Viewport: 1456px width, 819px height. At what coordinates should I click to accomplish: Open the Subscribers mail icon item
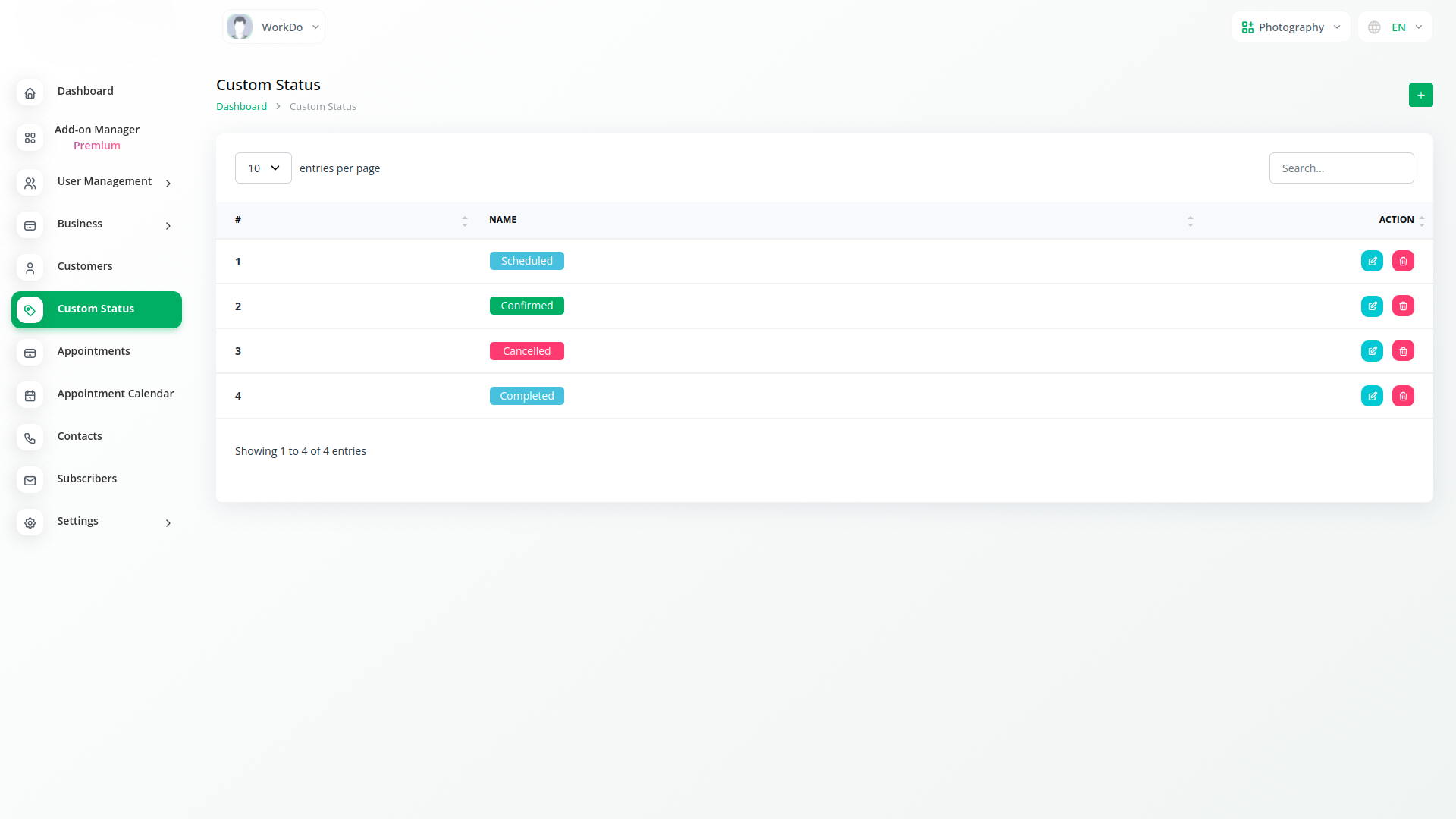[30, 480]
